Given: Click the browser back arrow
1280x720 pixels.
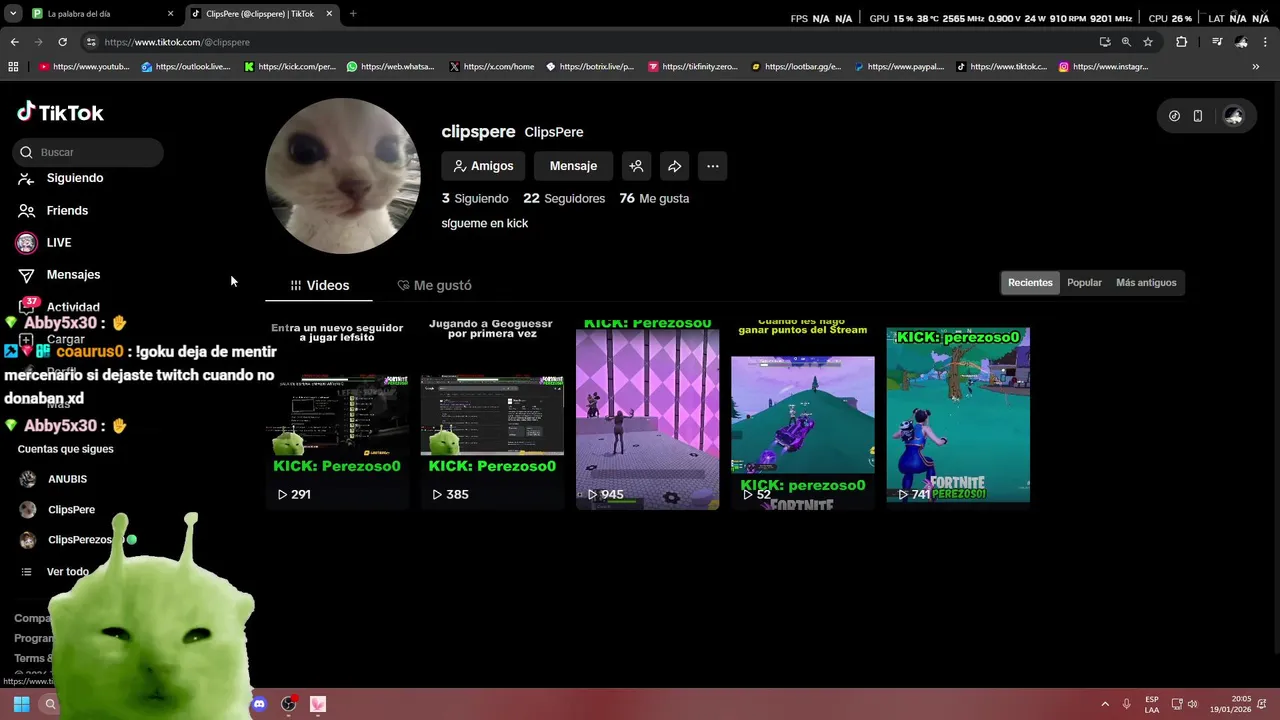Looking at the screenshot, I should (x=14, y=42).
